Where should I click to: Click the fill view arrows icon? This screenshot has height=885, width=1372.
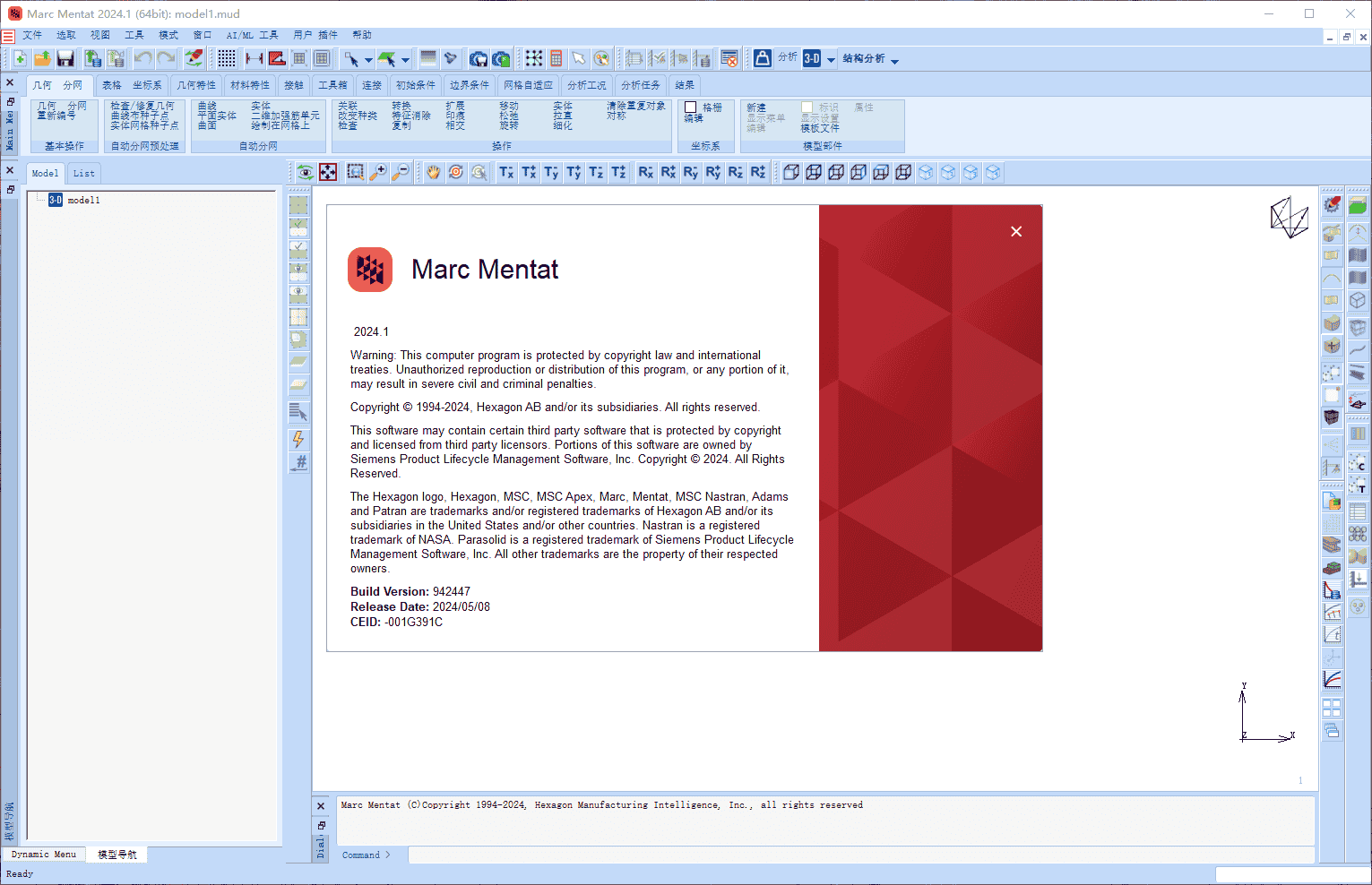pos(329,172)
